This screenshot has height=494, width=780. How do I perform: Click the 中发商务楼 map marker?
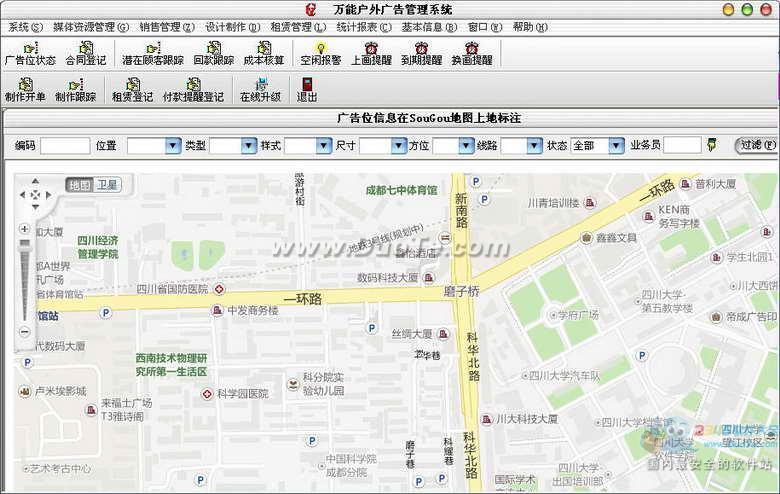(217, 310)
